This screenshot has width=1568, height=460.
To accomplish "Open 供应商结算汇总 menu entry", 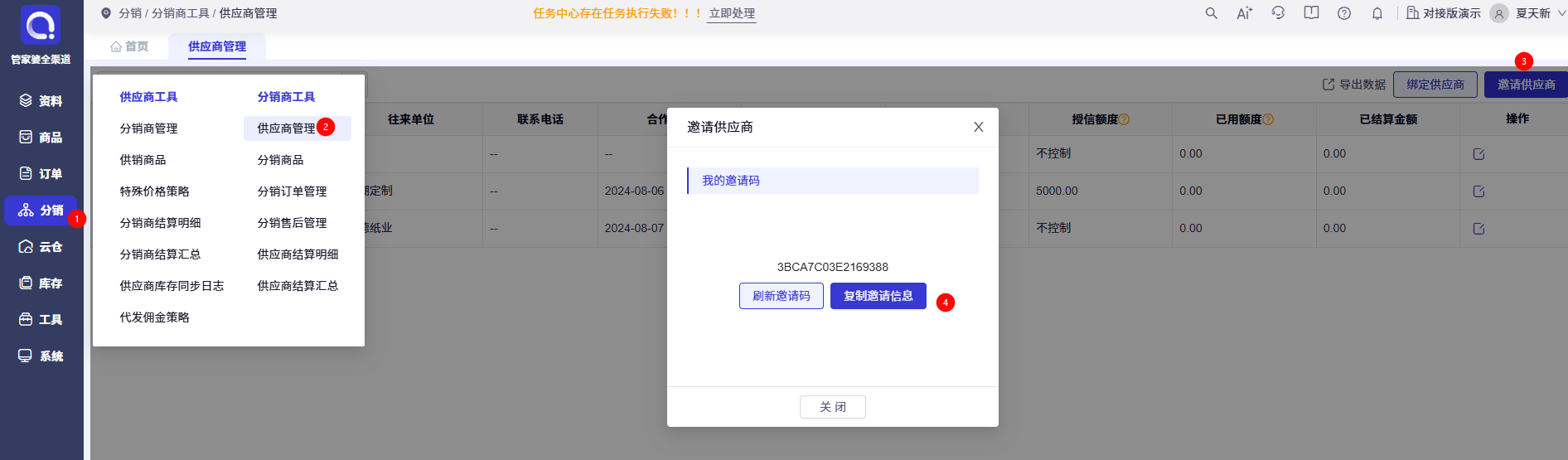I will 298,286.
